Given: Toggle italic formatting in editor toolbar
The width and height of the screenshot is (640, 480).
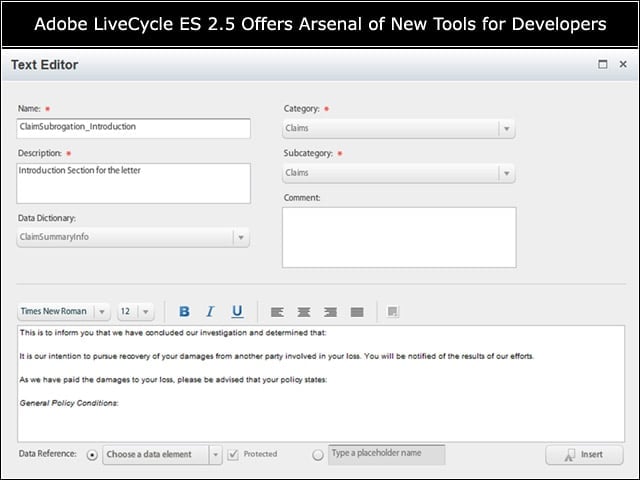Looking at the screenshot, I should [x=210, y=311].
